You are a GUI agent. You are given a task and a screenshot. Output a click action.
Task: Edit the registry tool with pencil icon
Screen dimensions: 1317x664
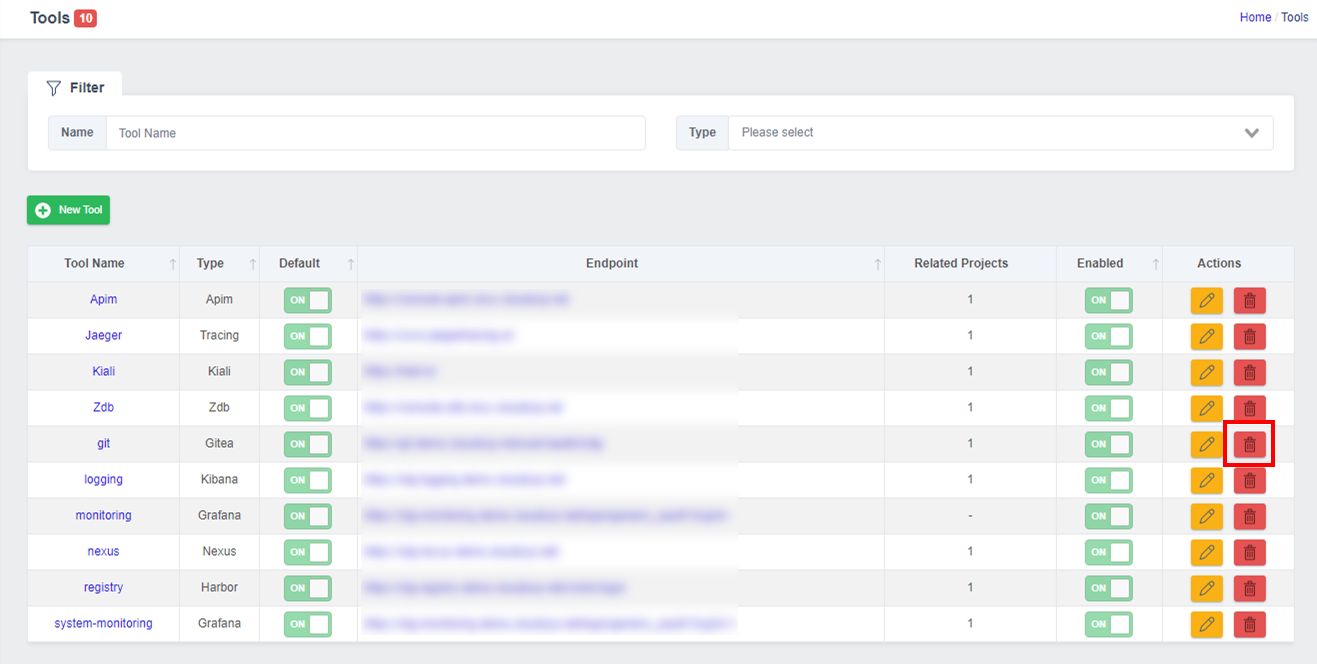tap(1207, 588)
